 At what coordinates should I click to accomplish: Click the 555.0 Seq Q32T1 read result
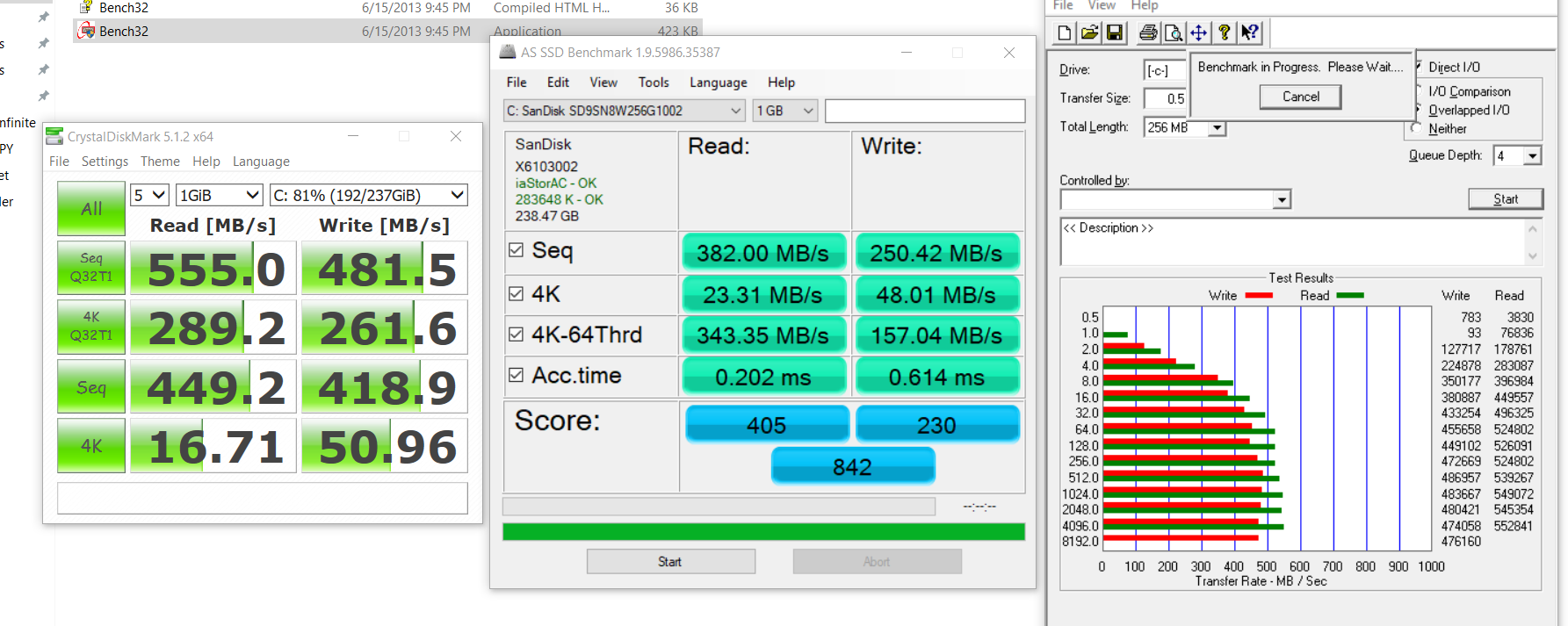[215, 268]
